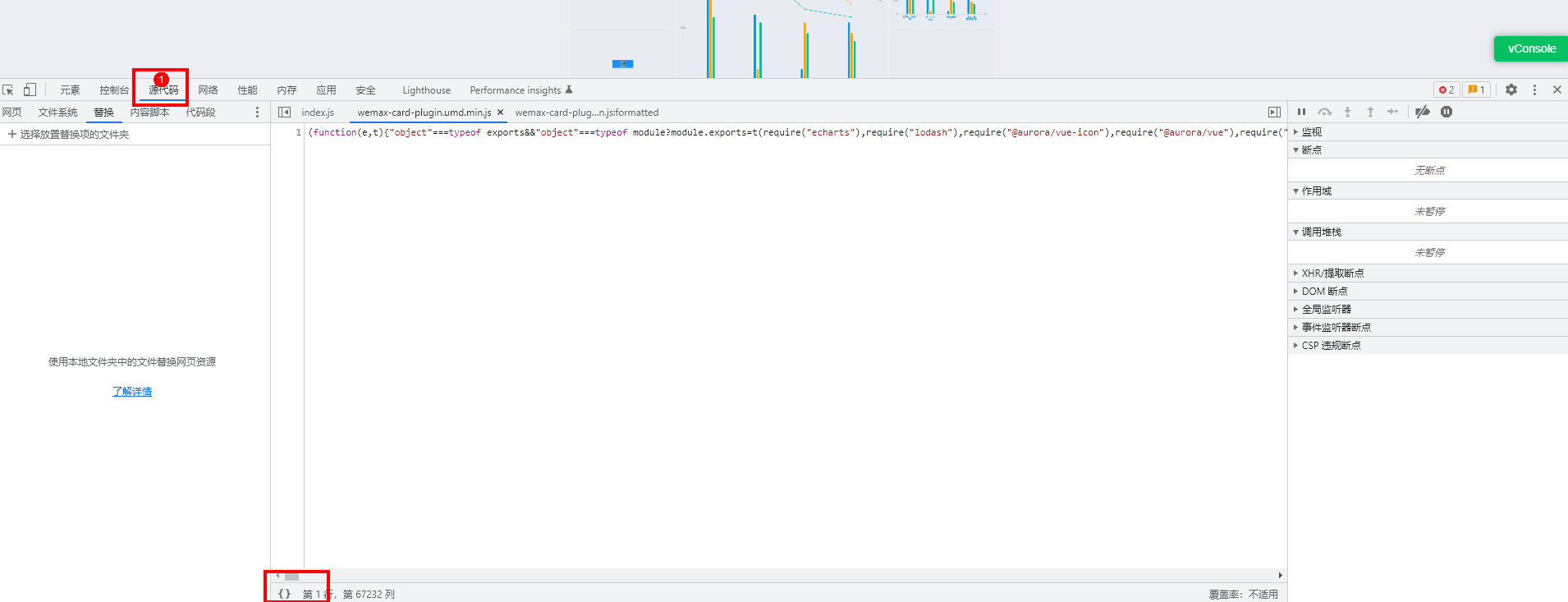This screenshot has height=602, width=1568.
Task: Step into next function call
Action: pos(1347,112)
